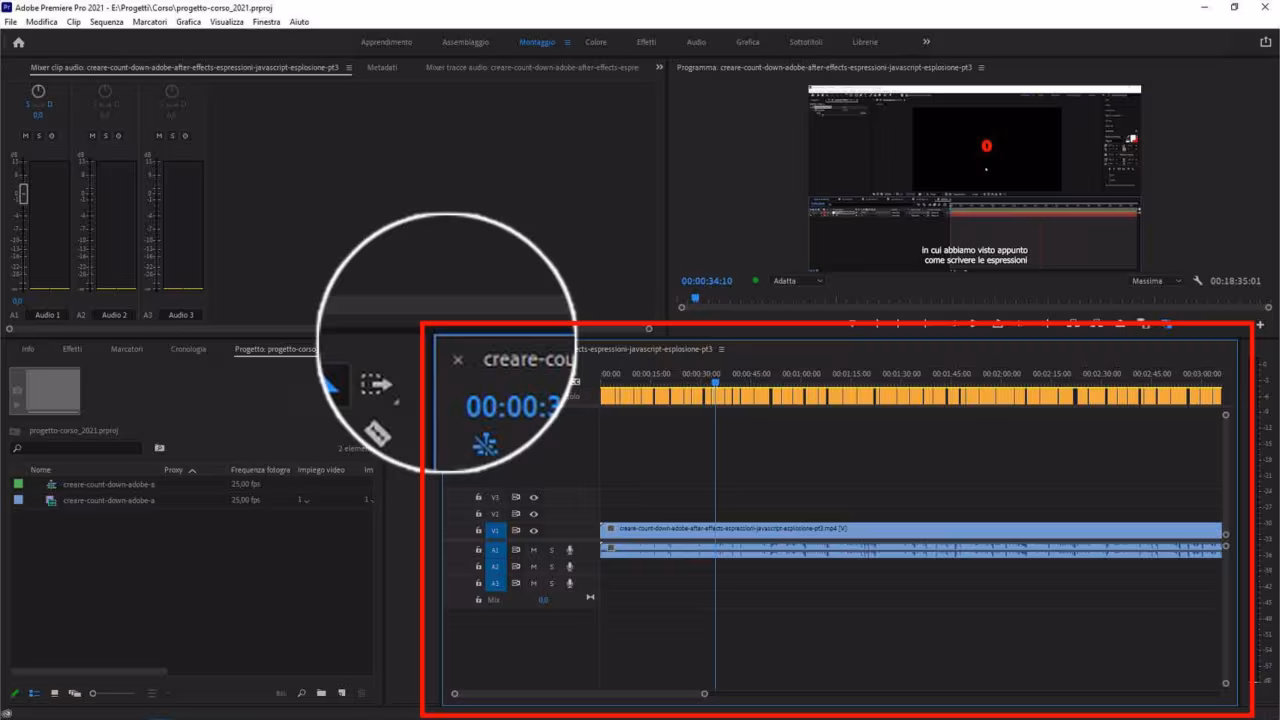Solo timeline track A2
The image size is (1280, 720).
(x=551, y=567)
